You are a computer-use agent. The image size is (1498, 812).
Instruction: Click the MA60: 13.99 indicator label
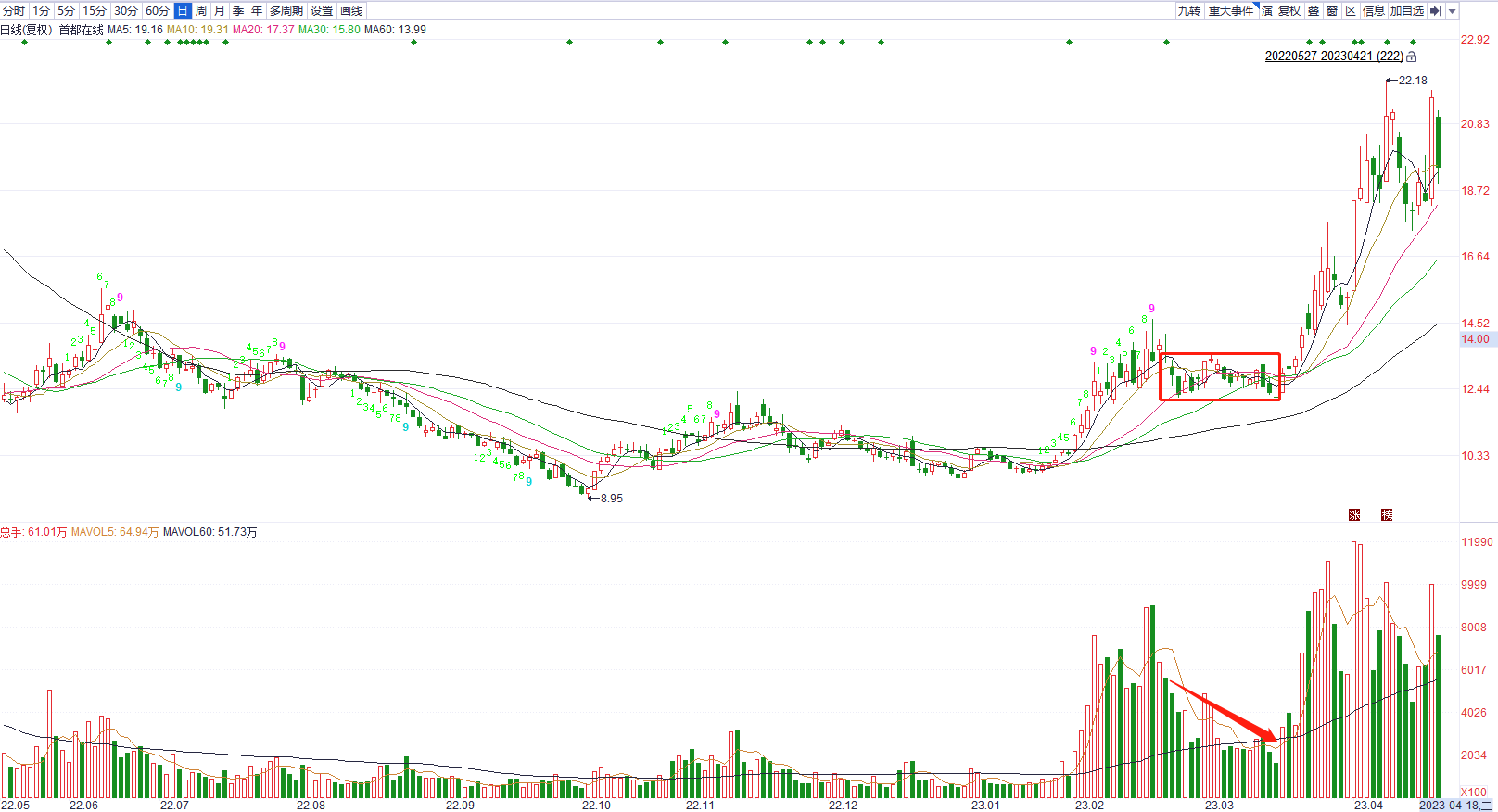[396, 30]
